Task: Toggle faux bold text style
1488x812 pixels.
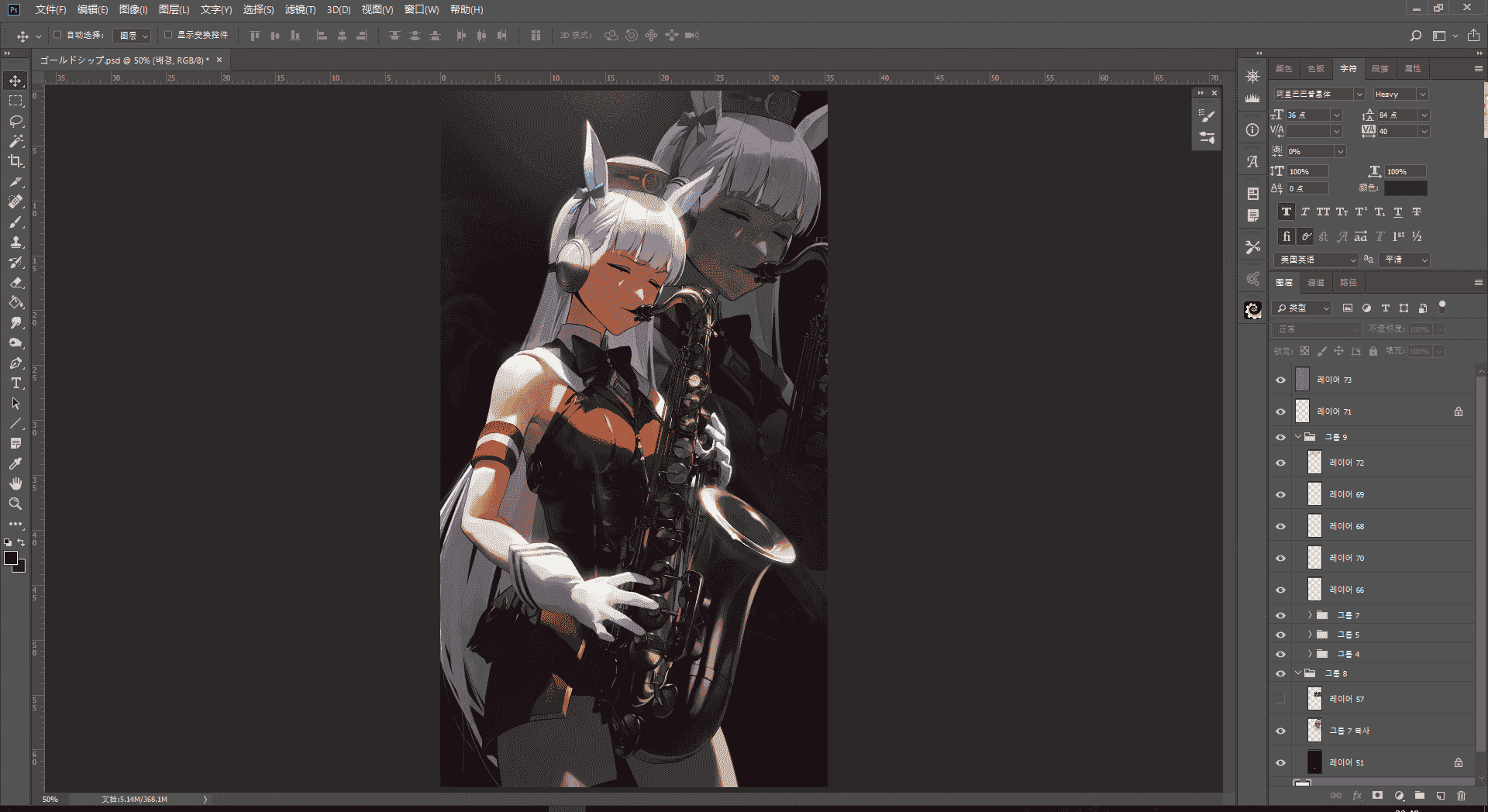Action: coord(1286,212)
